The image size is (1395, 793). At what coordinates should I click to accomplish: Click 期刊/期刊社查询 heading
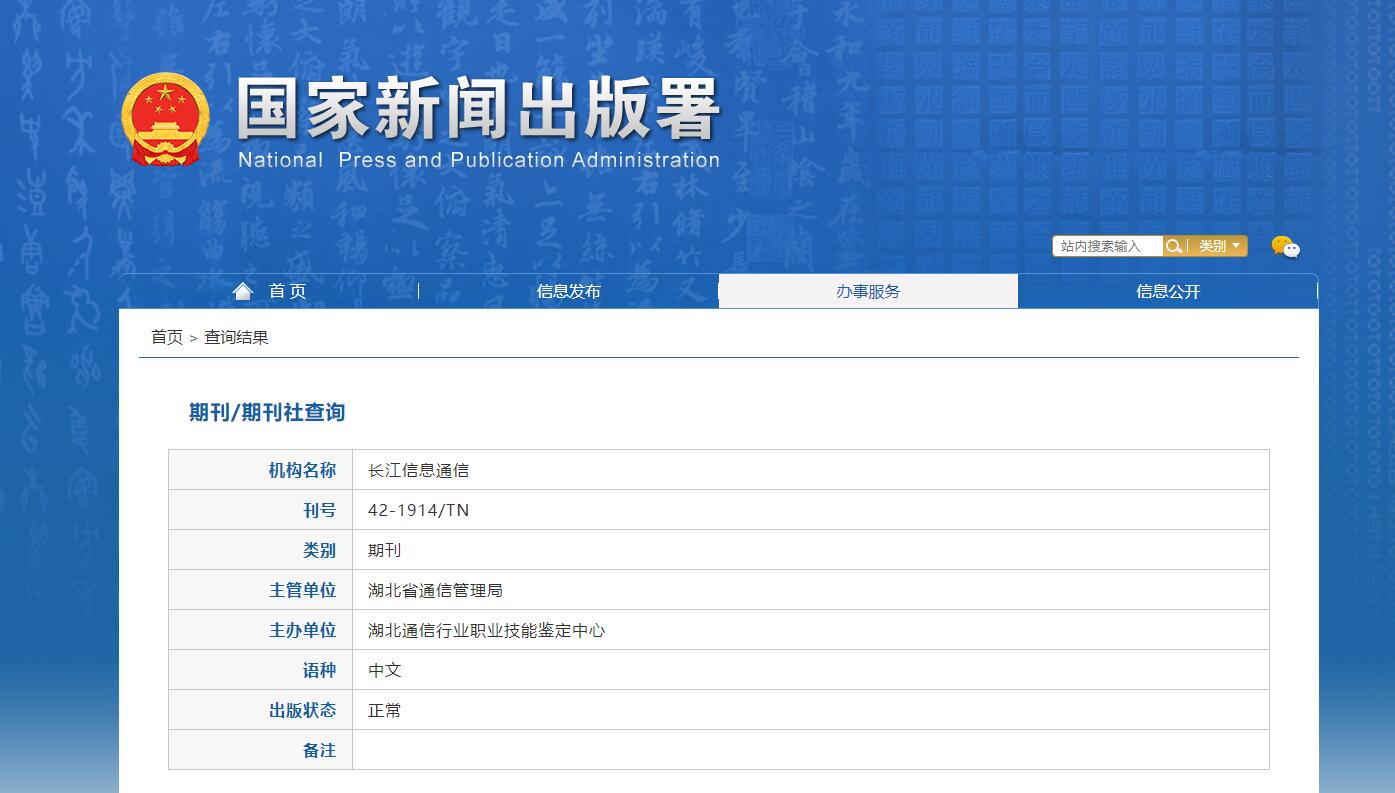[267, 412]
